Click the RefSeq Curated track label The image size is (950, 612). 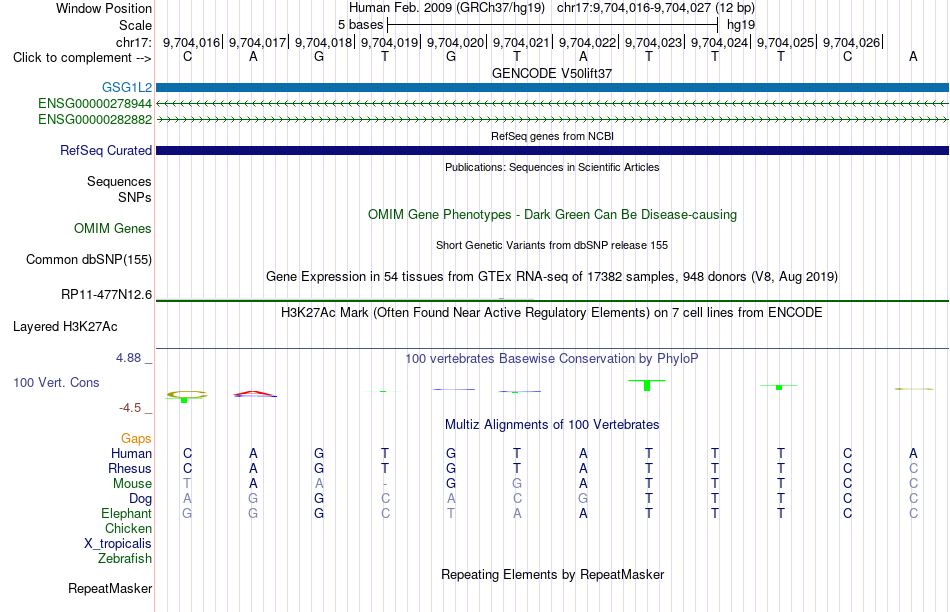pyautogui.click(x=106, y=150)
